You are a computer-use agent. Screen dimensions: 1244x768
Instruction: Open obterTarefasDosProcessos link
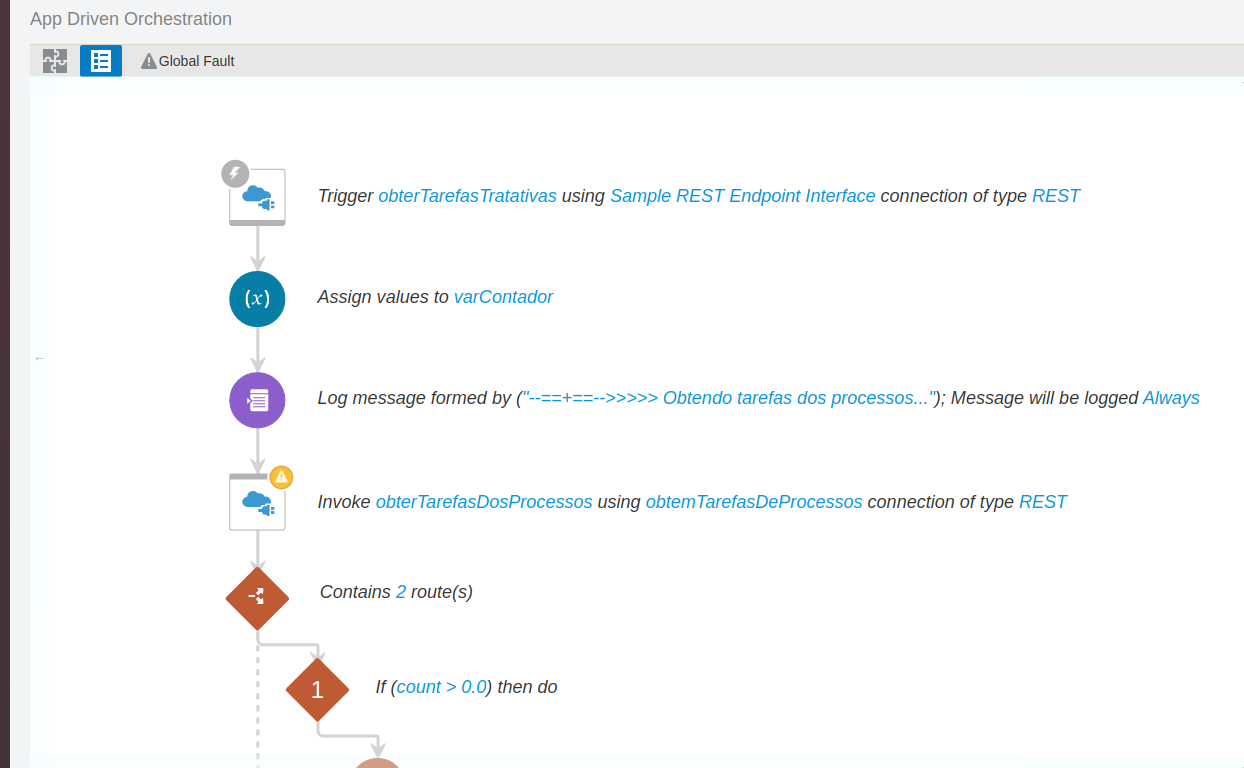tap(484, 502)
